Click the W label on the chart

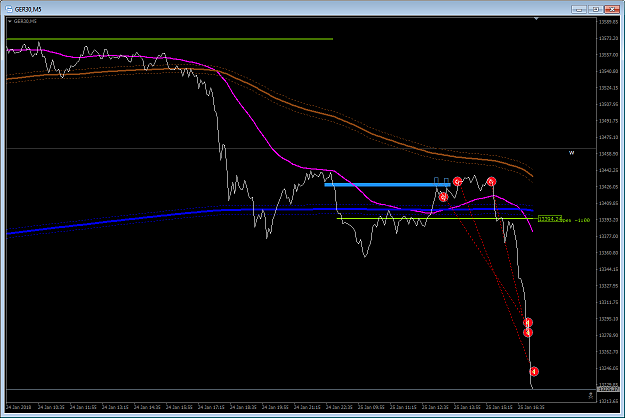coord(572,153)
